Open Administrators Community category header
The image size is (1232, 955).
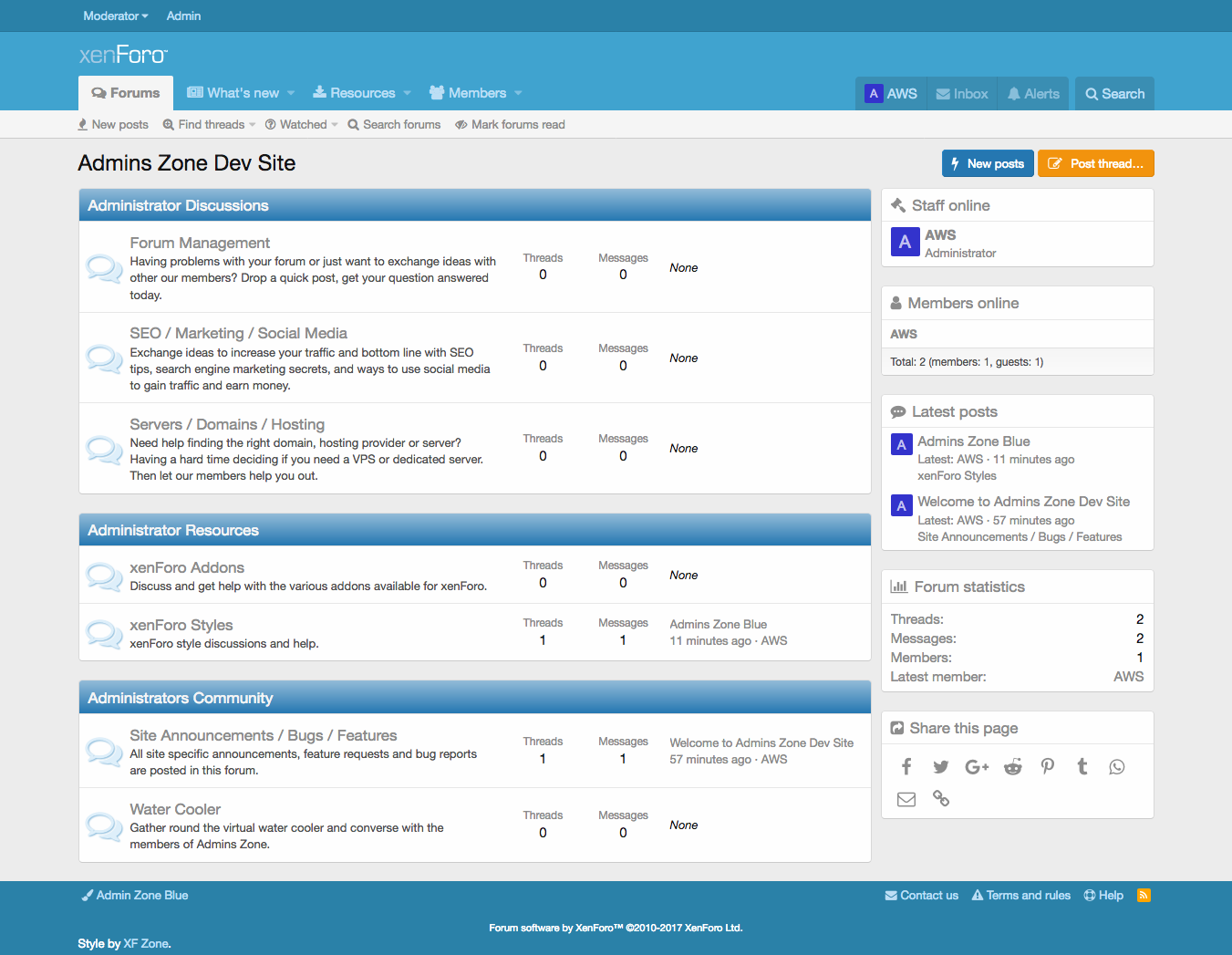[181, 699]
